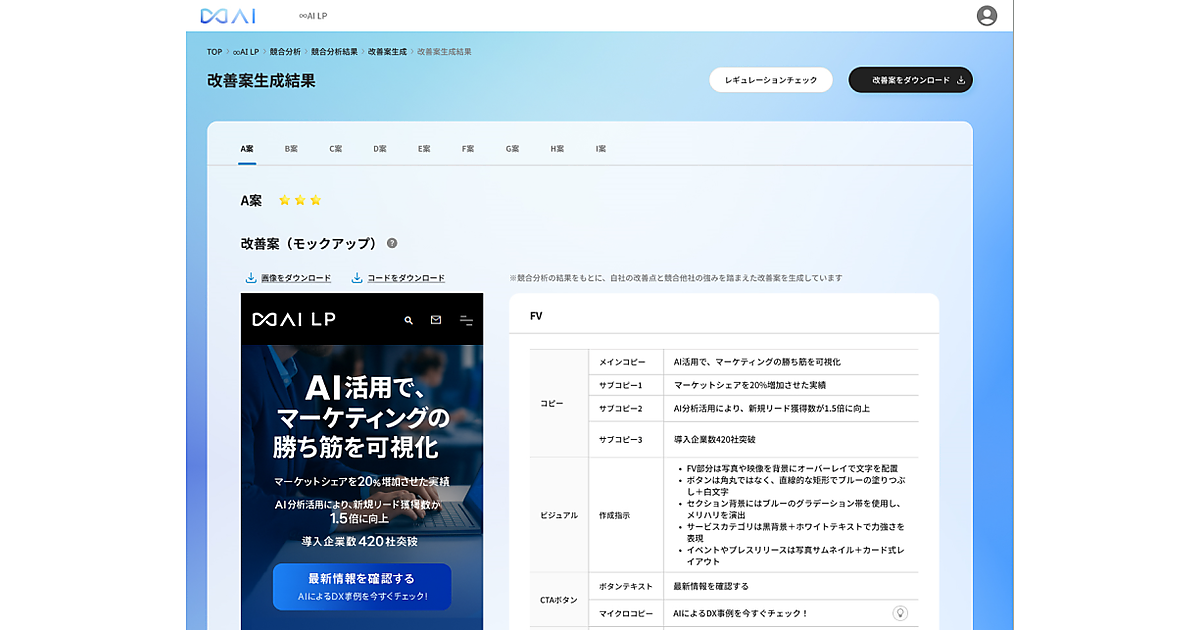Click the search icon in mockup header
1200x630 pixels.
[408, 320]
